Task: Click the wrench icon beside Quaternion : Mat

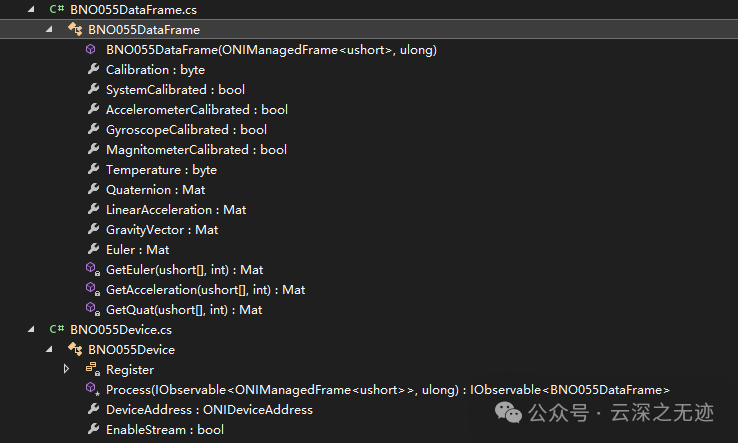Action: point(93,189)
